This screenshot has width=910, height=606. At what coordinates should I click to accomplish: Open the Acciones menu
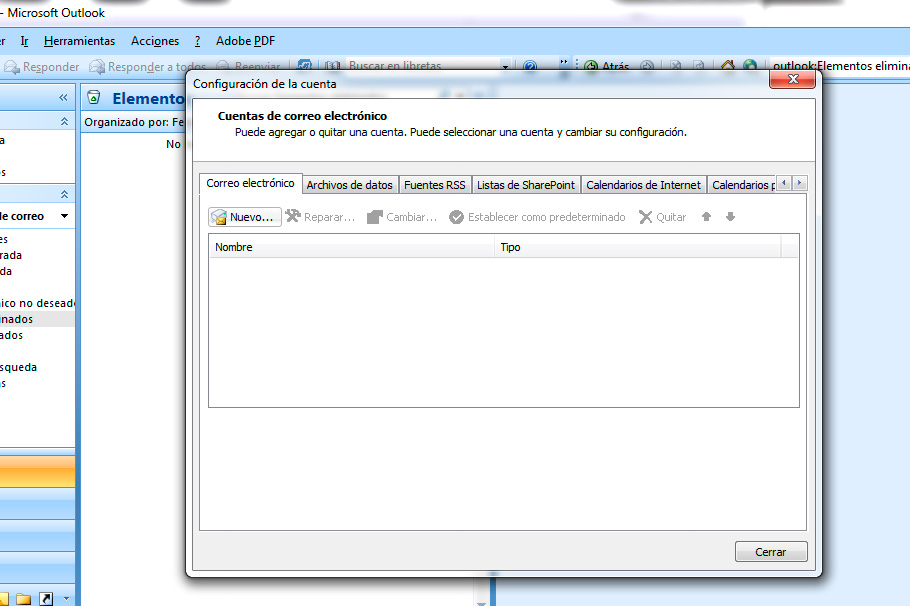155,41
